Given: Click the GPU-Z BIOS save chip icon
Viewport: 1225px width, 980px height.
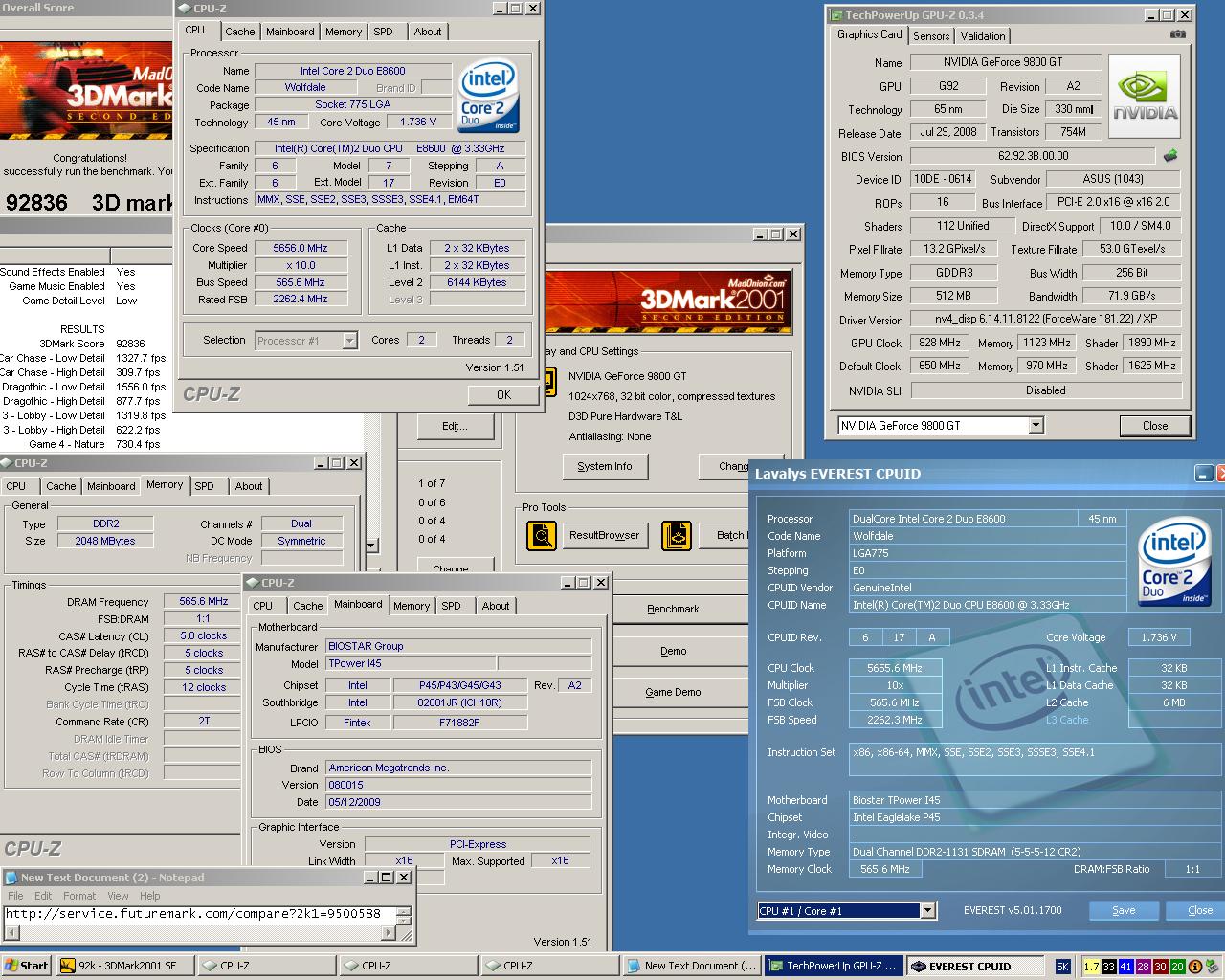Looking at the screenshot, I should pyautogui.click(x=1169, y=155).
